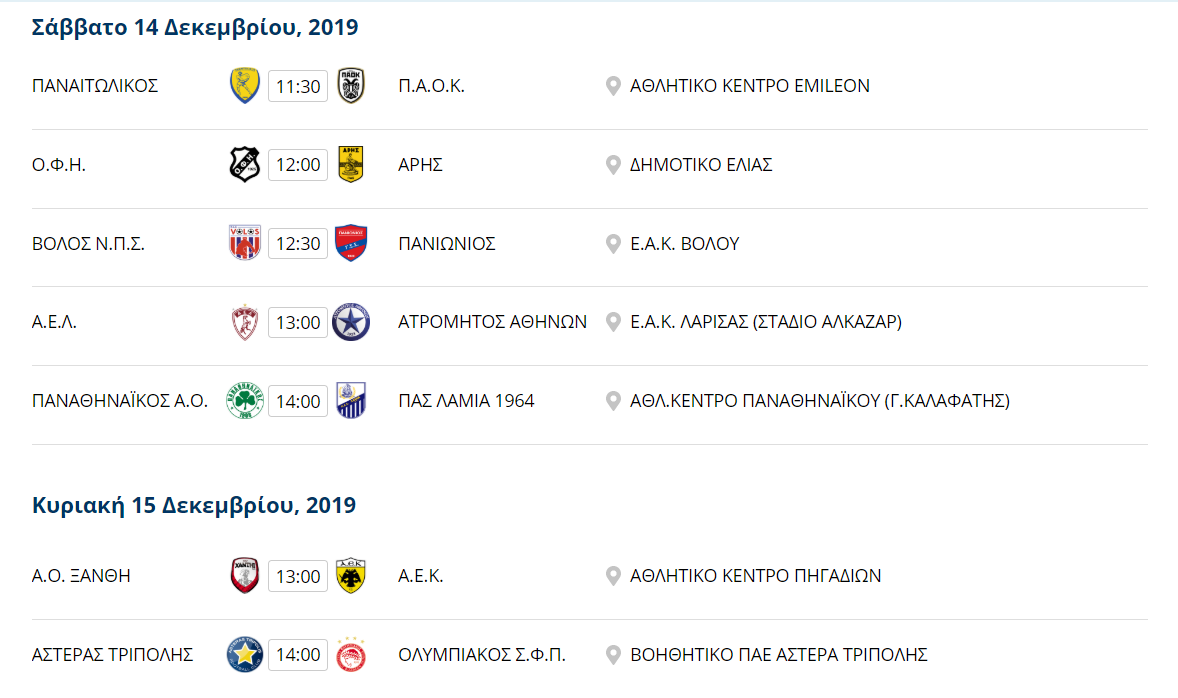1178x698 pixels.
Task: Open the 11:30 match time box
Action: (298, 86)
